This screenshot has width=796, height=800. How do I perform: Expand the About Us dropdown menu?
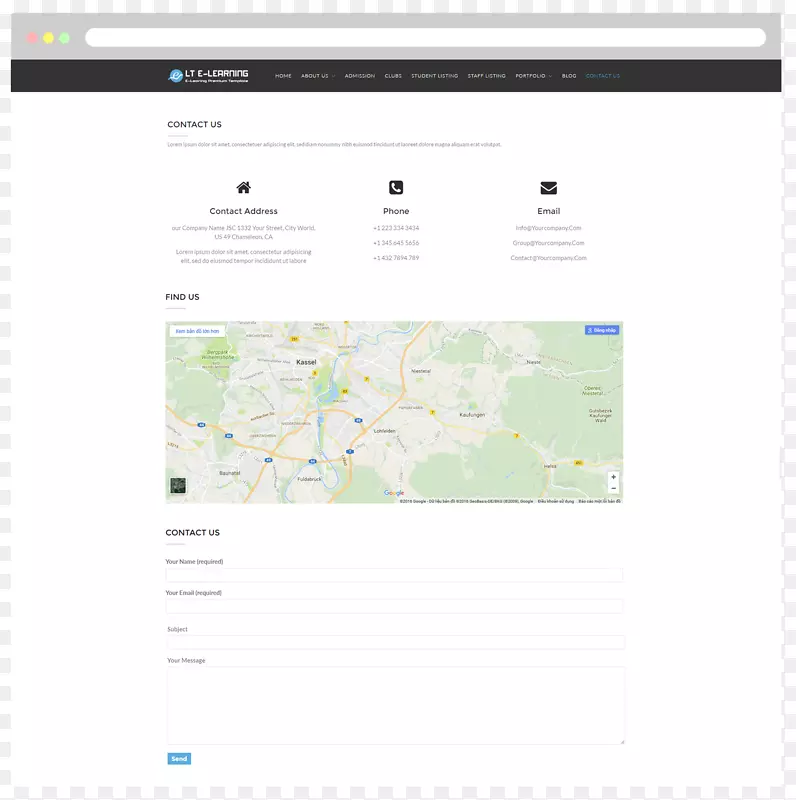[317, 76]
